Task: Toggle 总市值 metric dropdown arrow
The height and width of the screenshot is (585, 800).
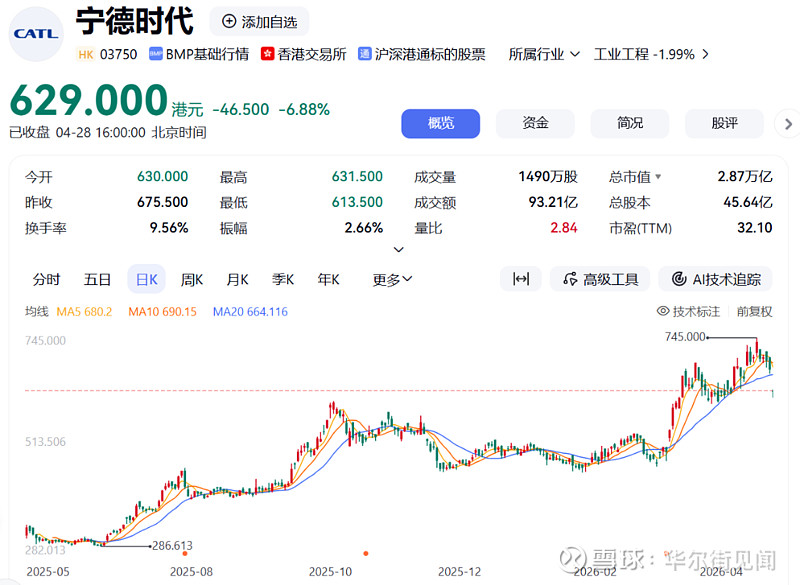Action: coord(658,177)
